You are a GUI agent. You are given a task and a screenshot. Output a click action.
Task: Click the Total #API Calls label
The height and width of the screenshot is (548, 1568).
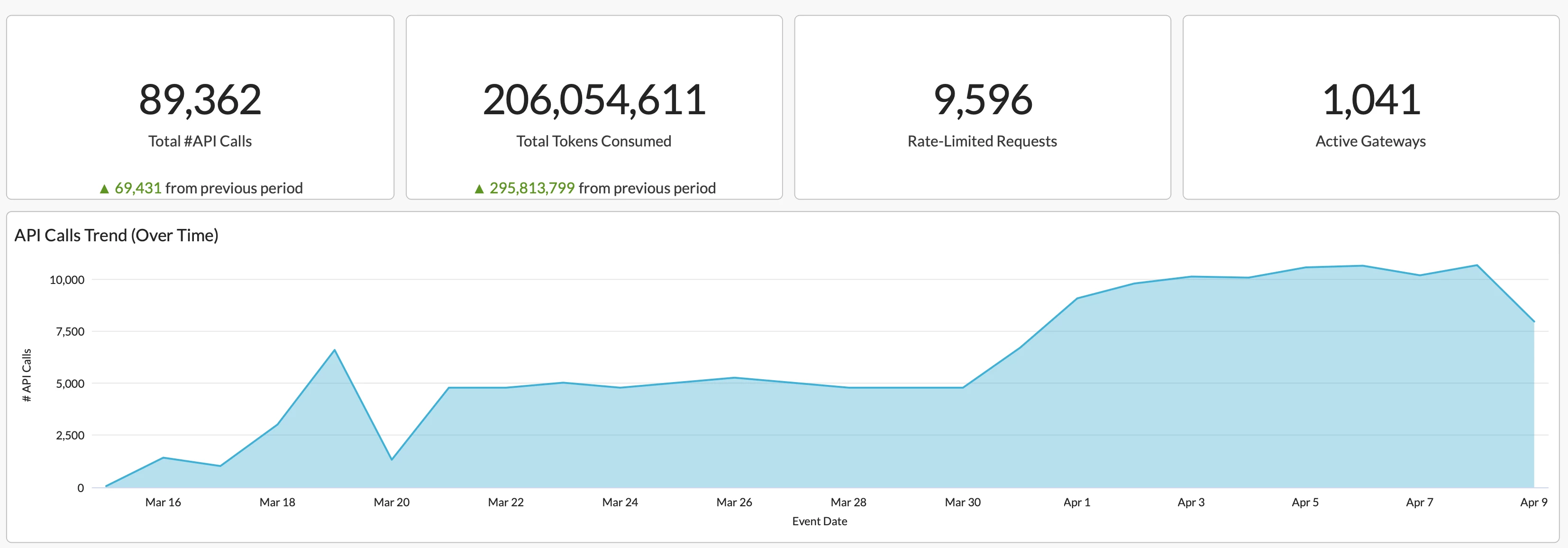[x=200, y=141]
